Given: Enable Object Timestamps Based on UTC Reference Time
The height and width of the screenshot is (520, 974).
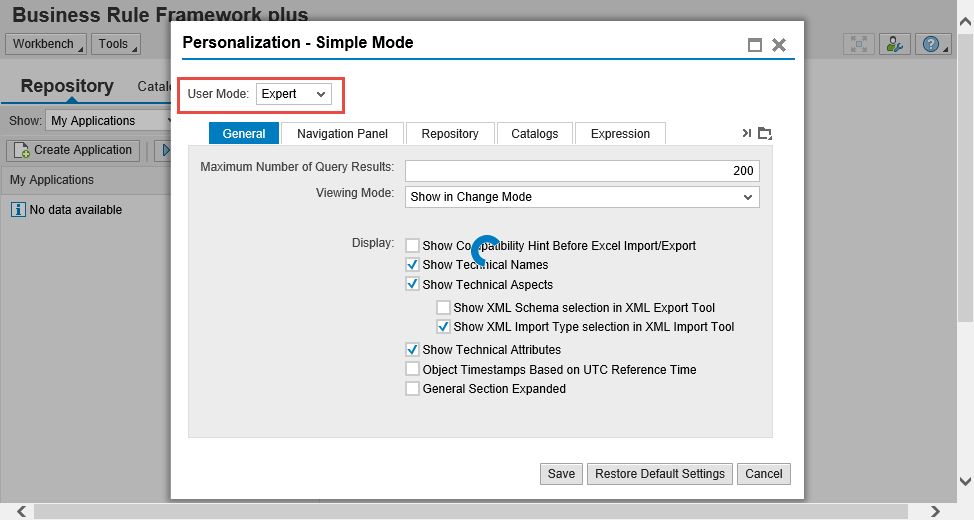Looking at the screenshot, I should point(412,369).
